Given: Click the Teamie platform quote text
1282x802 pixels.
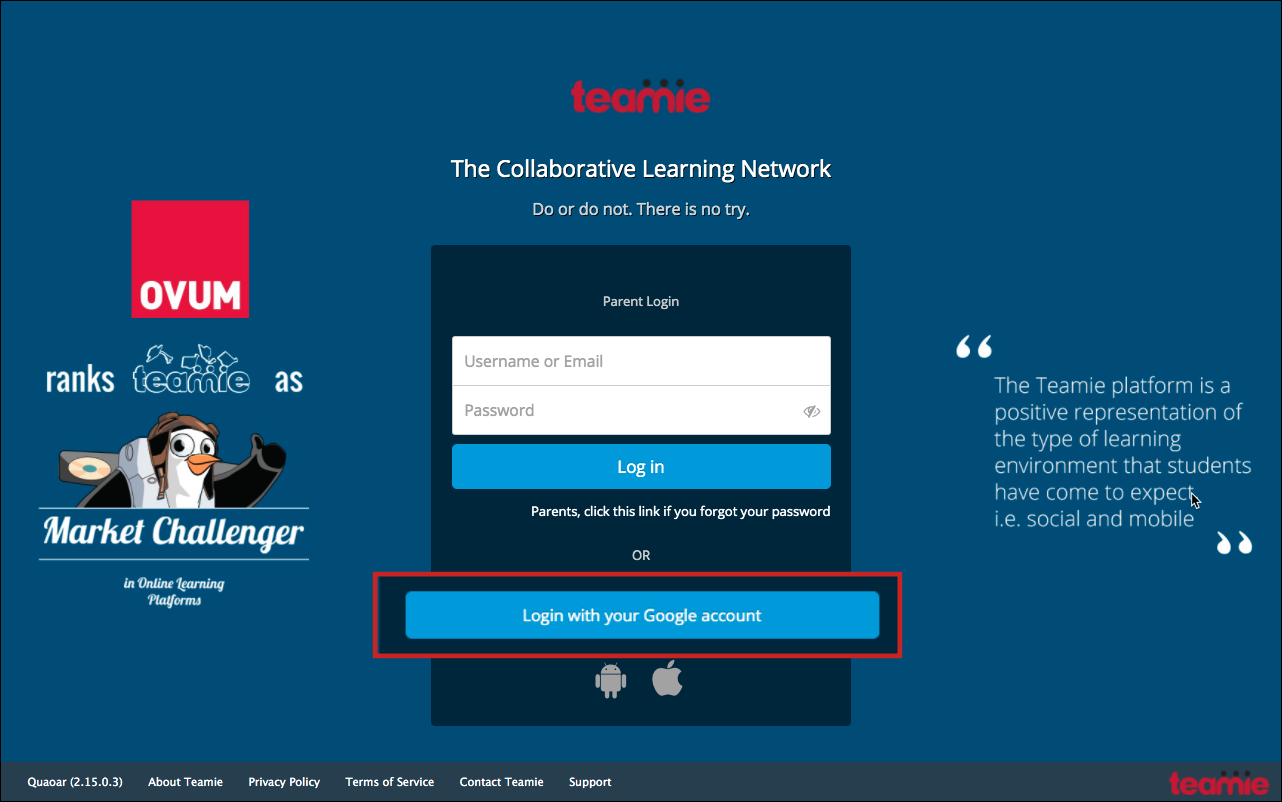Looking at the screenshot, I should (x=1122, y=452).
